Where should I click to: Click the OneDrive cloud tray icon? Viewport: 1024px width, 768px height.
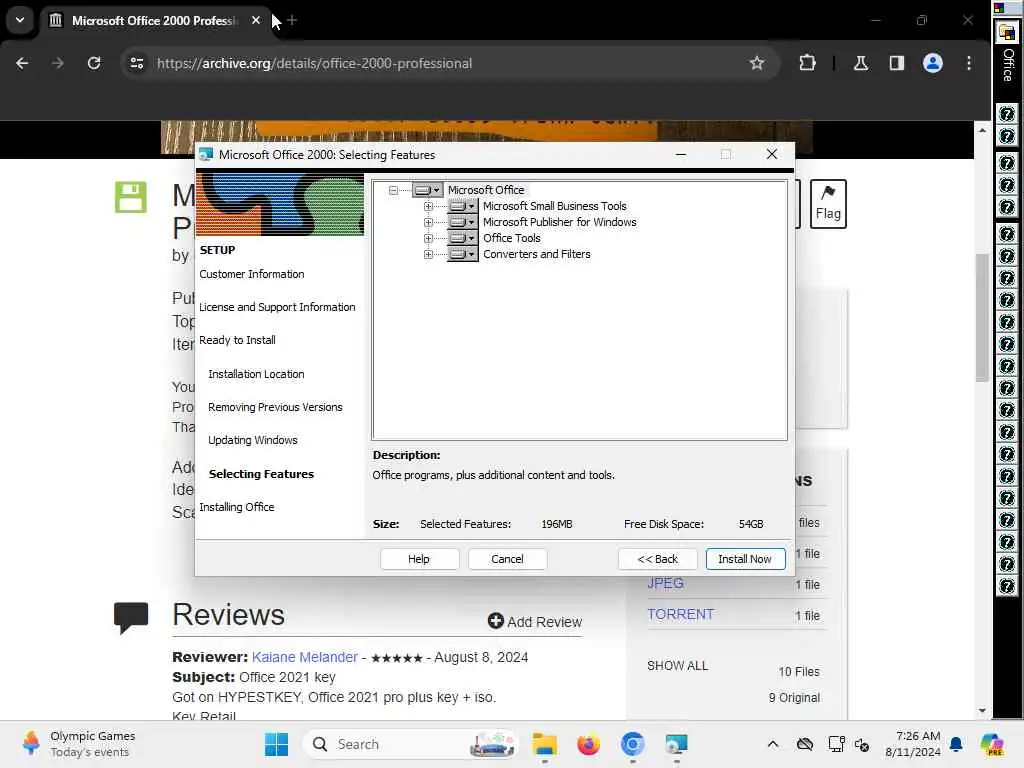point(805,744)
